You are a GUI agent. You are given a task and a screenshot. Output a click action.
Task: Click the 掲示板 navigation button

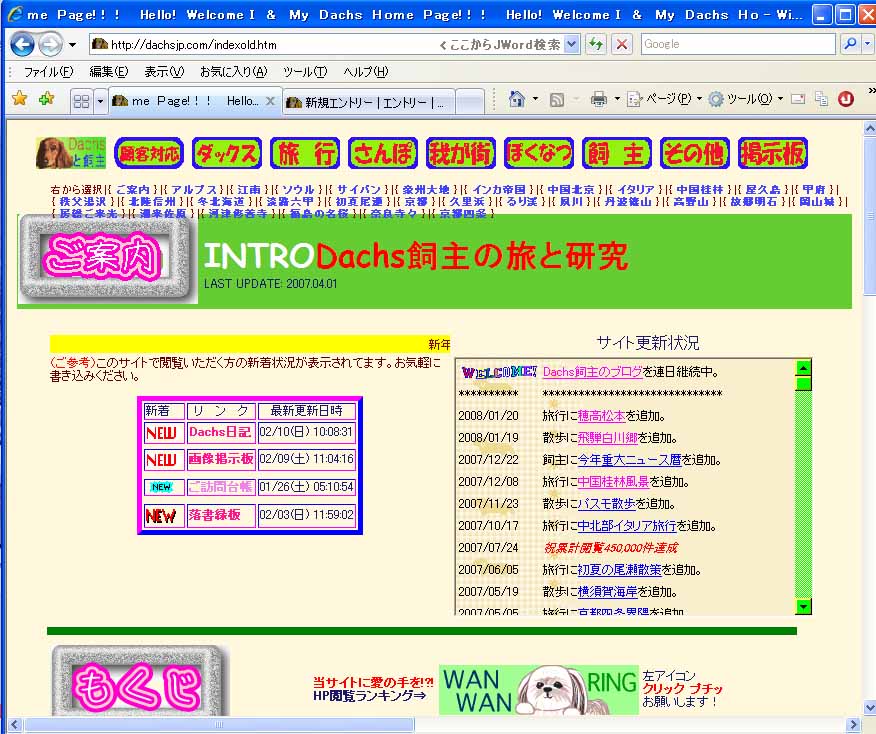pos(773,153)
